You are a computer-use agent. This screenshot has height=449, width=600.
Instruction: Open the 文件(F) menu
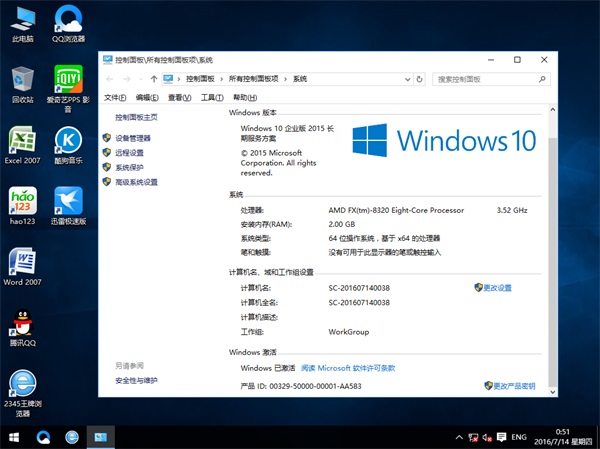[x=115, y=97]
